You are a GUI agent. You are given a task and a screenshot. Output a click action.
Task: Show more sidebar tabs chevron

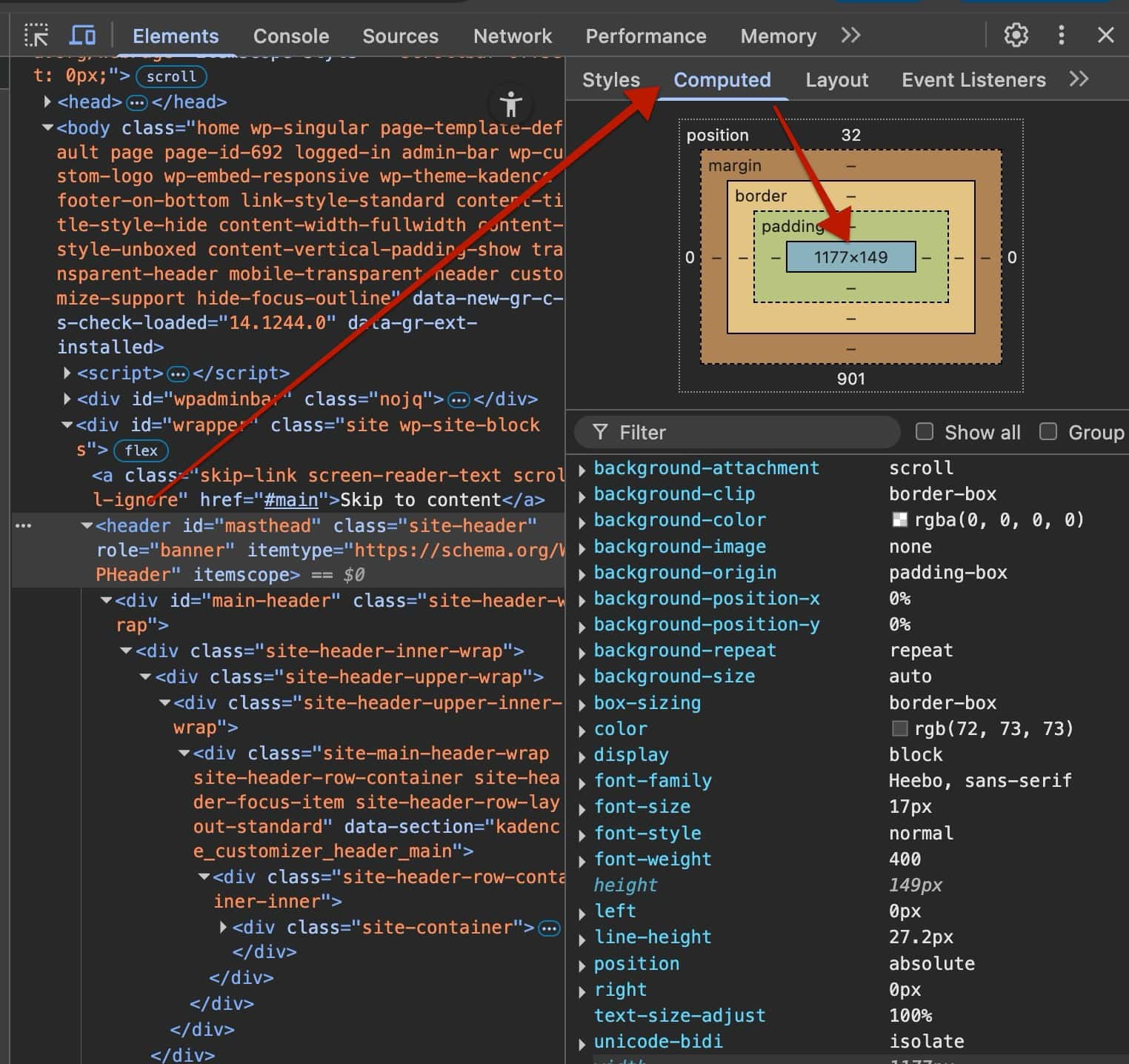(x=1079, y=79)
